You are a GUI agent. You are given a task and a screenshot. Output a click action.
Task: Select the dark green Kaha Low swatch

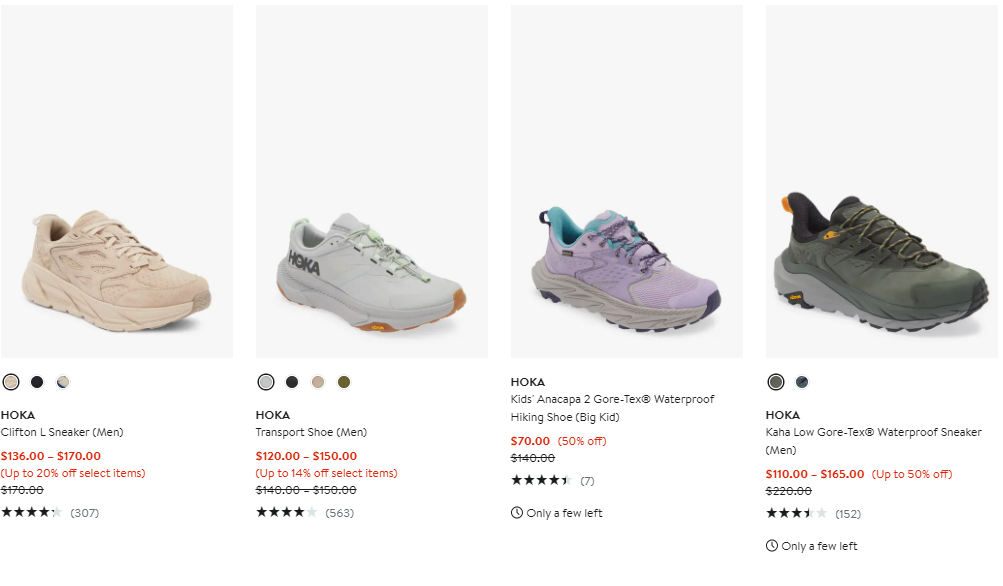(776, 382)
